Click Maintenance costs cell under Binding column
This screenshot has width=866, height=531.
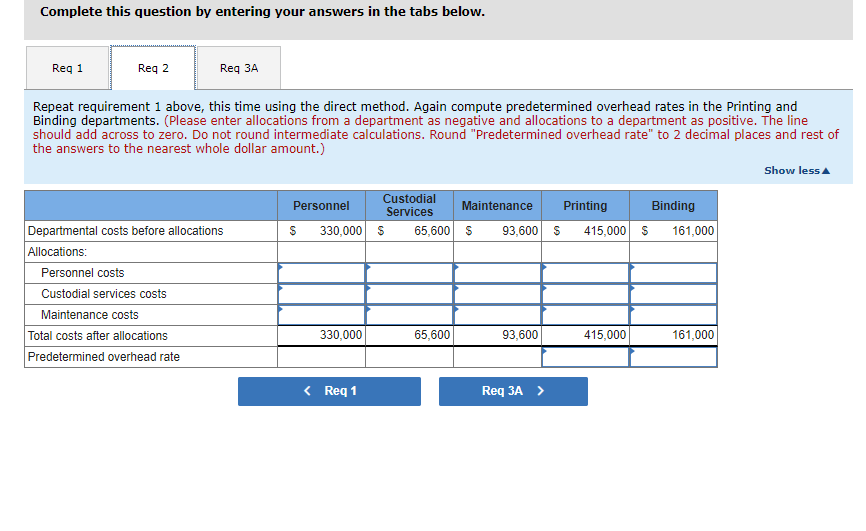pyautogui.click(x=673, y=315)
